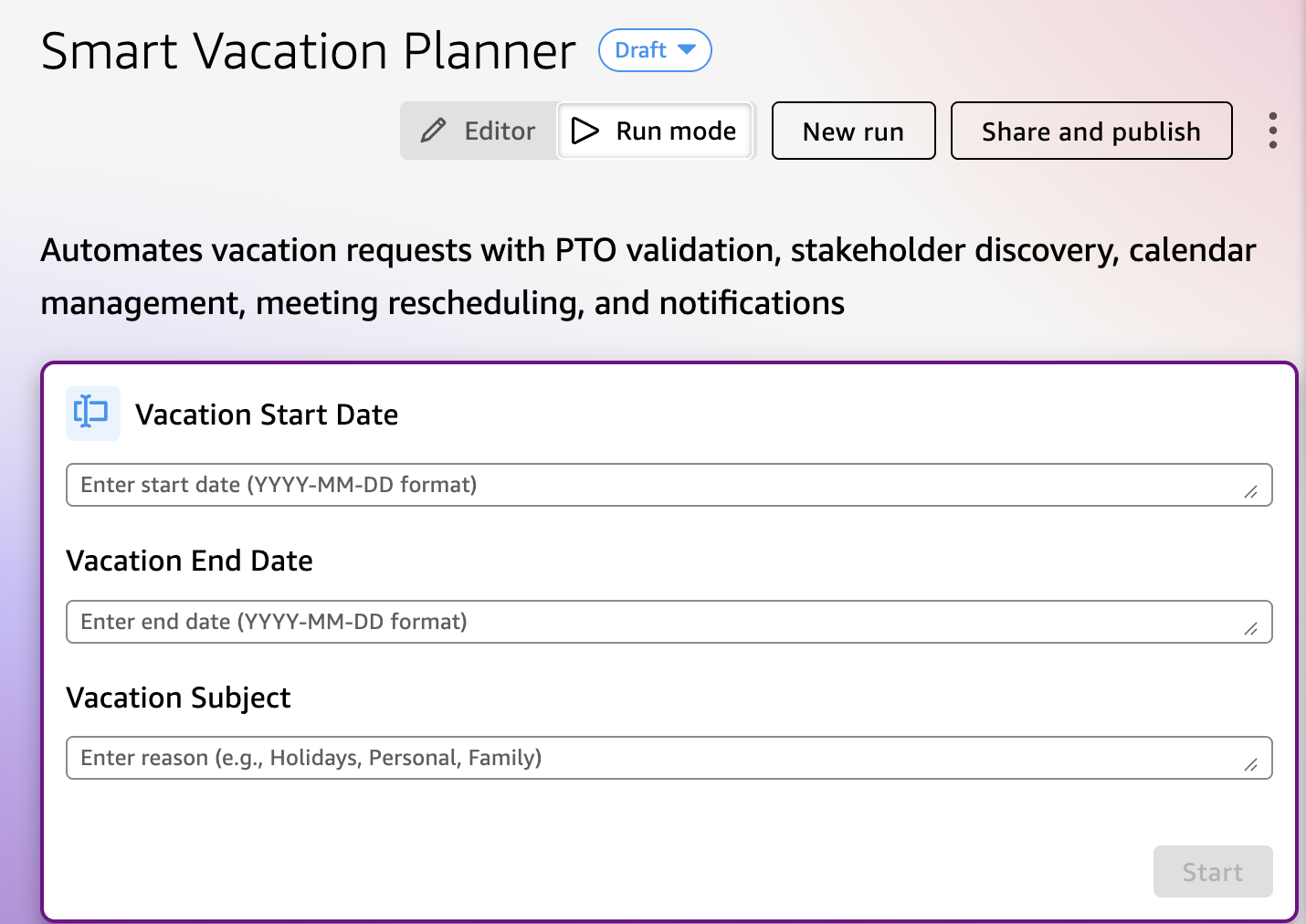Switch to the Editor tab
The image size is (1306, 924).
479,131
